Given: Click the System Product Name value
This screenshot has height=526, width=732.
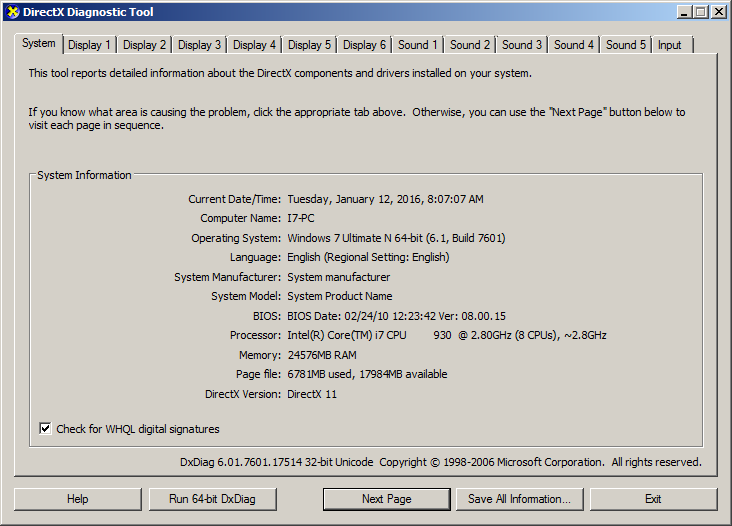Looking at the screenshot, I should [339, 296].
